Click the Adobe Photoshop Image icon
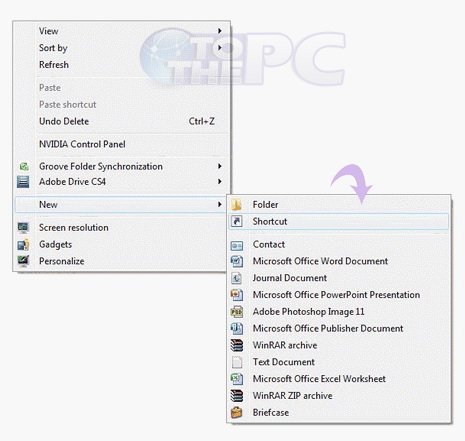This screenshot has height=441, width=465. [237, 312]
